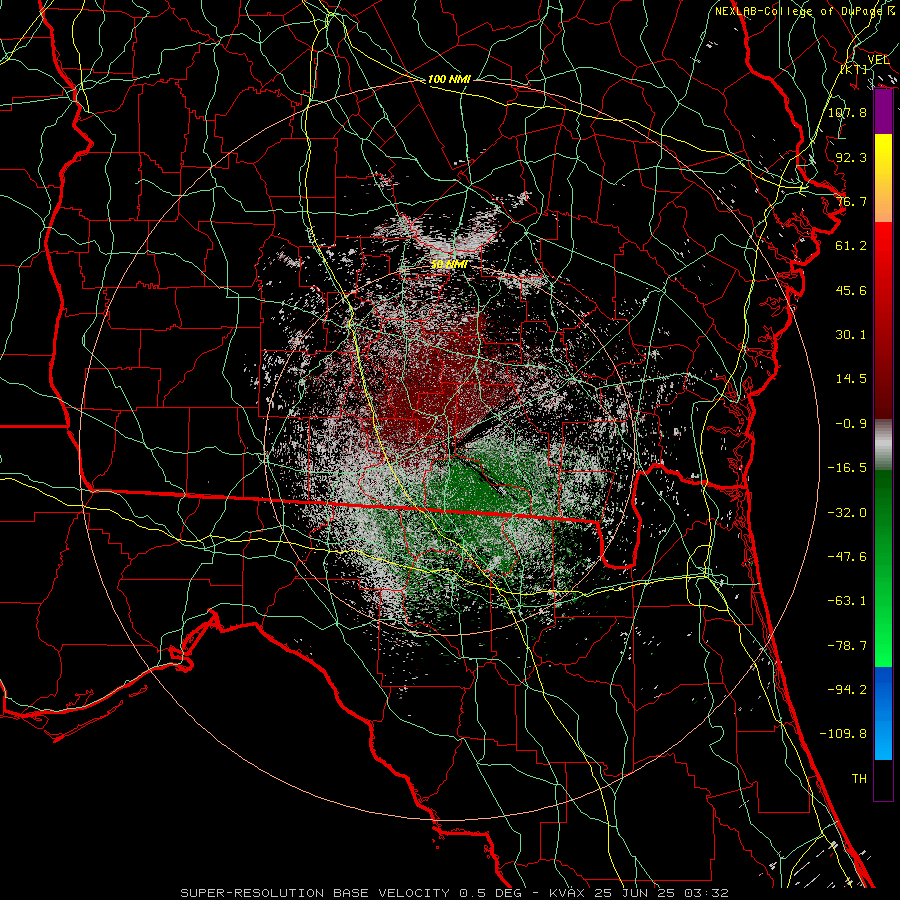Pick the yellow segment of the velocity scale
Image resolution: width=900 pixels, height=900 pixels.
click(883, 156)
